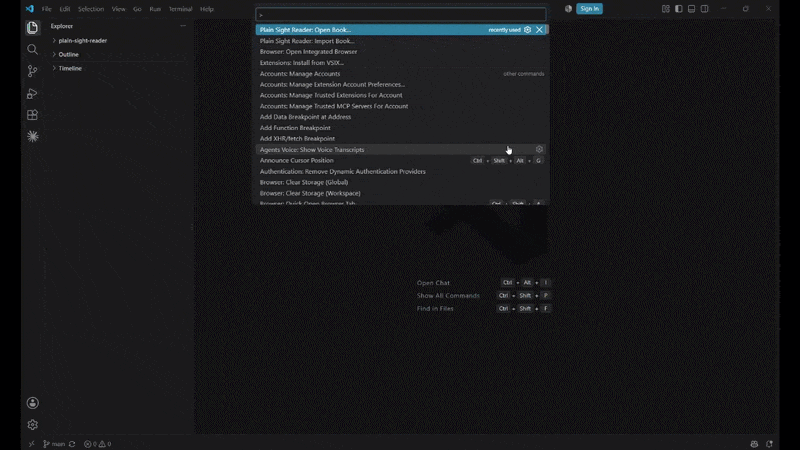The image size is (800, 450).
Task: Open the Accounts icon in activity bar
Action: [33, 403]
